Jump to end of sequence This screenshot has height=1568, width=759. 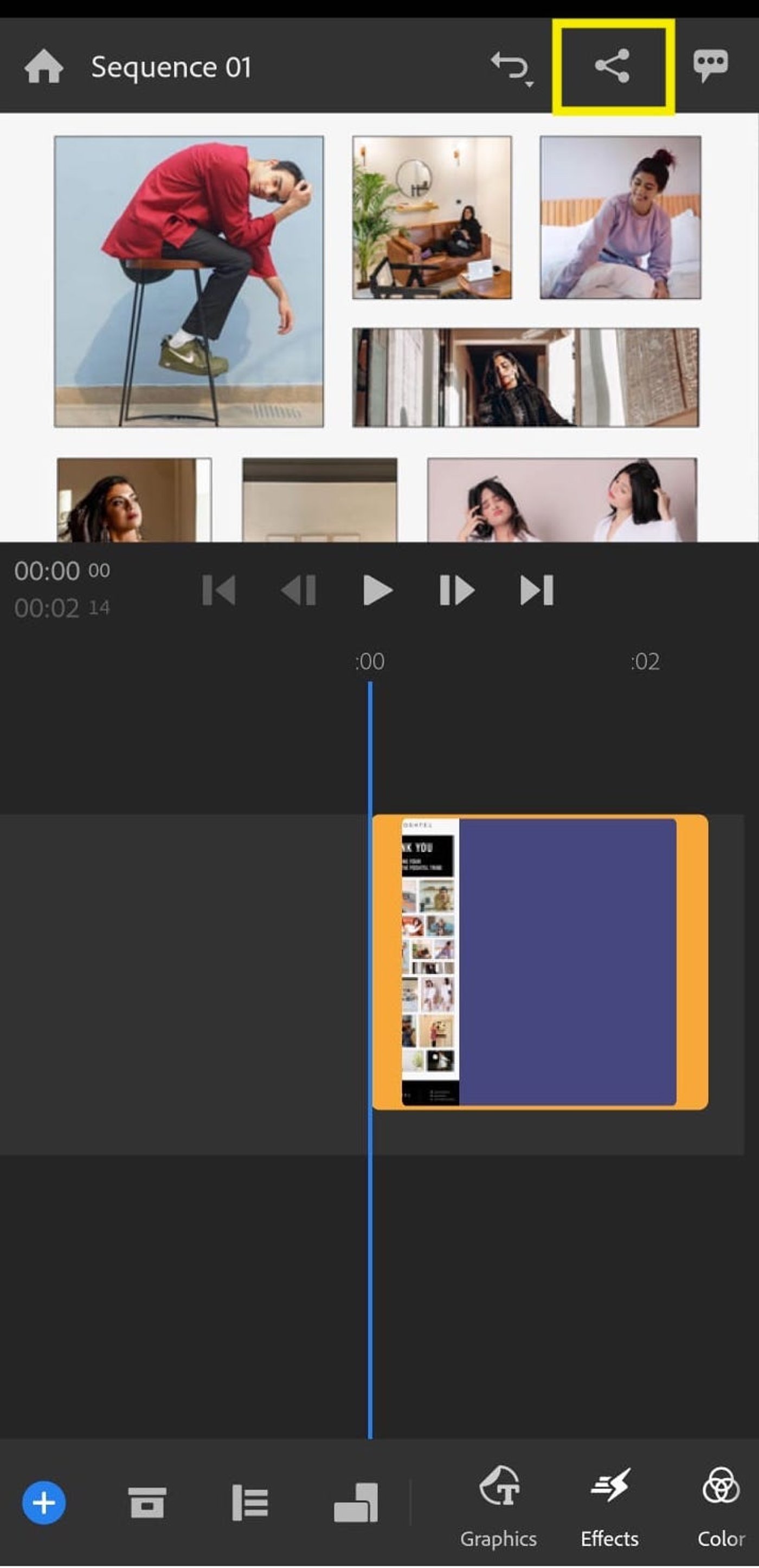[x=537, y=590]
